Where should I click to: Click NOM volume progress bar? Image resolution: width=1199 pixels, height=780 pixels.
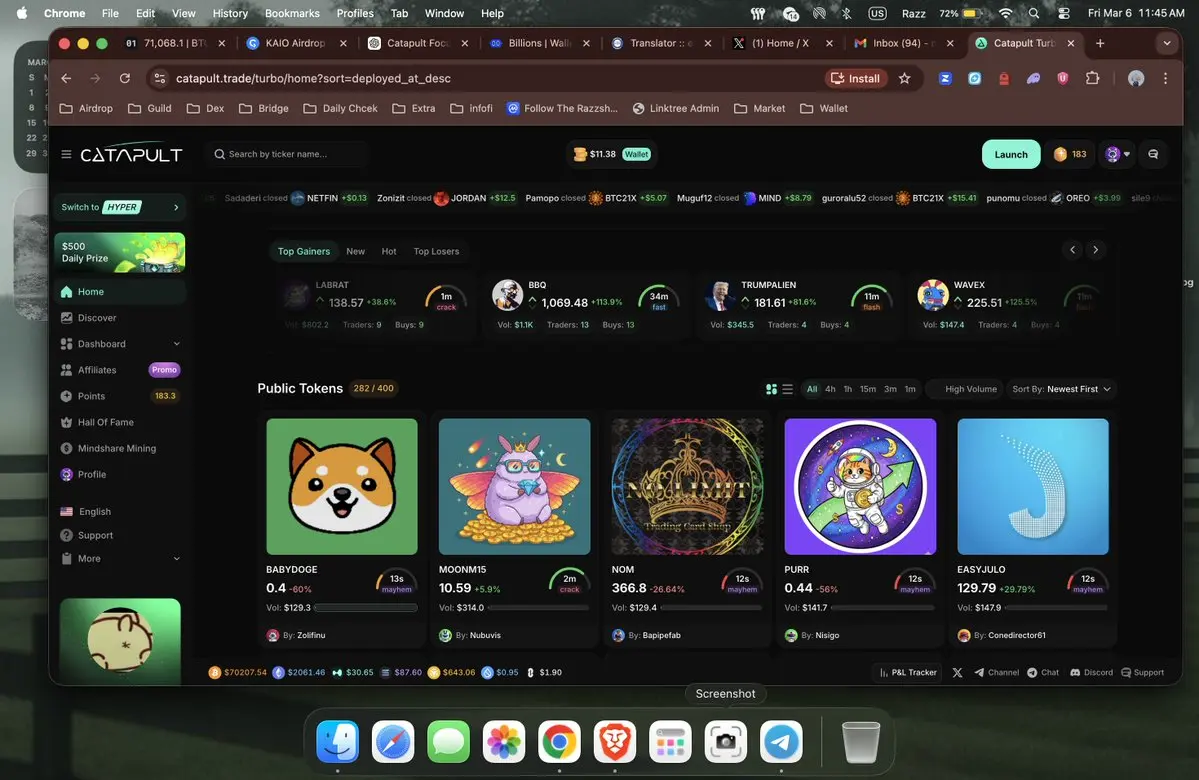tap(711, 608)
